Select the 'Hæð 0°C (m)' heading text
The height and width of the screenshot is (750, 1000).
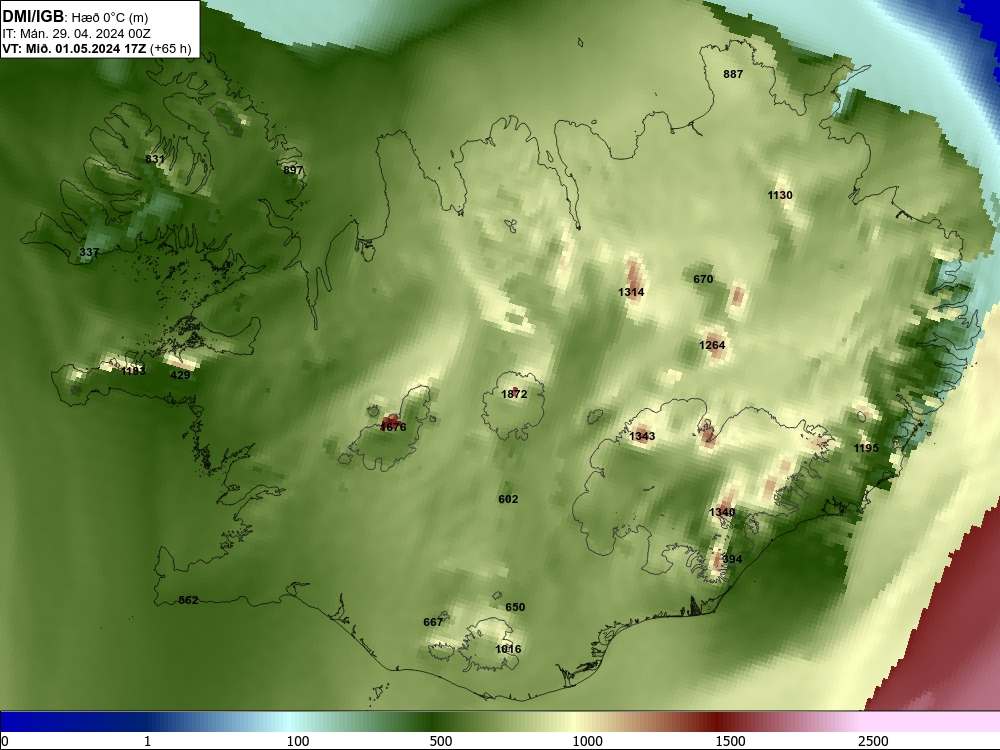(110, 18)
